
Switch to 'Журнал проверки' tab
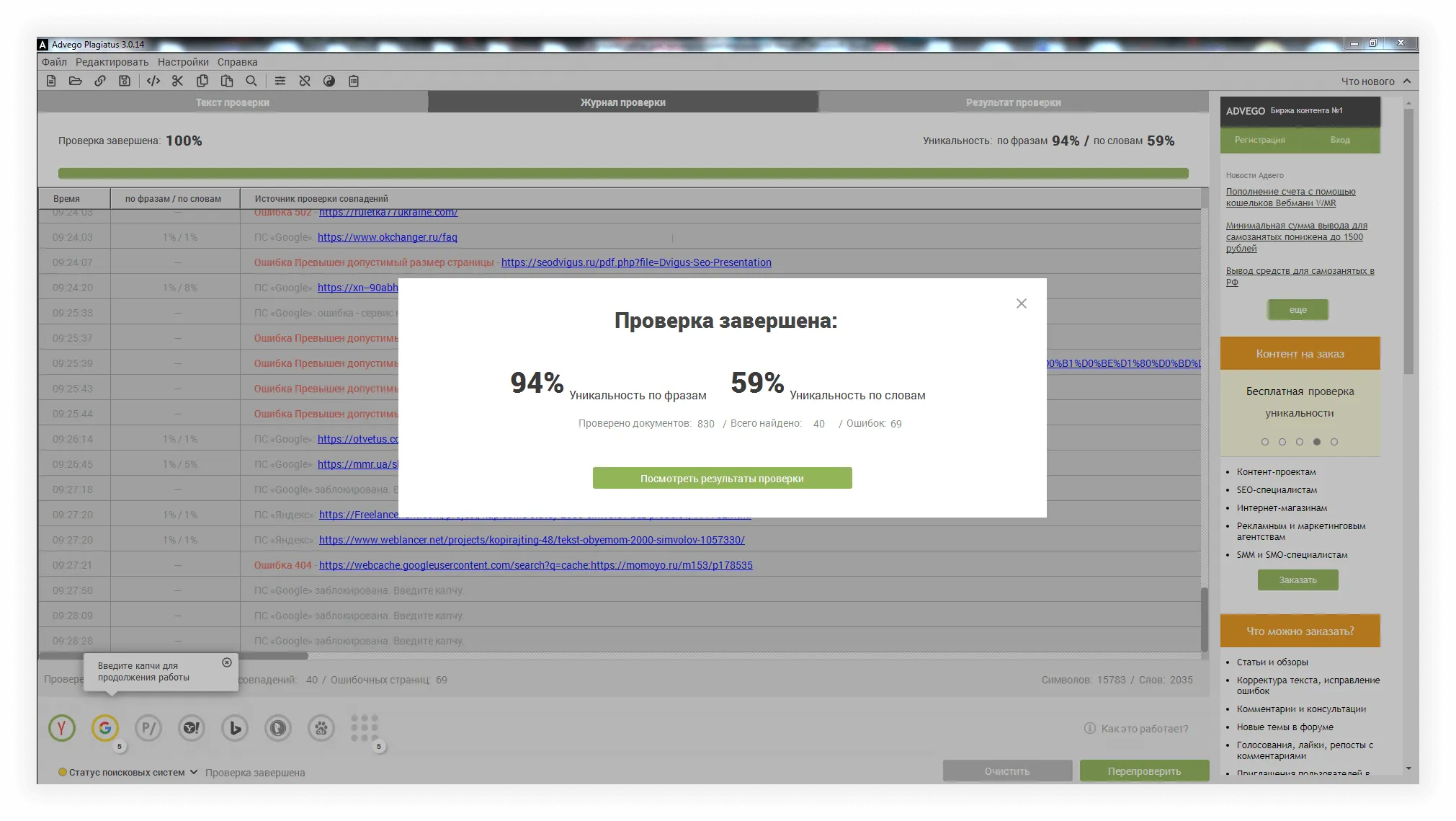pyautogui.click(x=623, y=102)
